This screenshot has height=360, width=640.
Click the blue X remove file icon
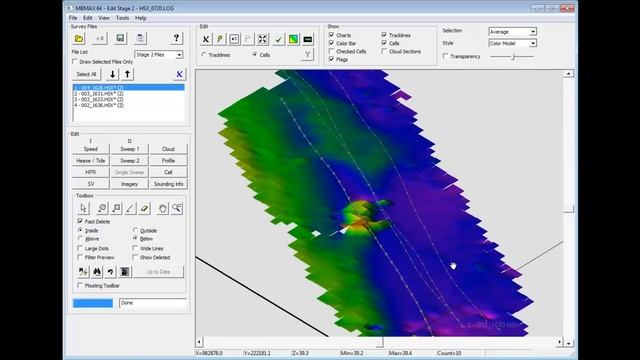(x=179, y=74)
